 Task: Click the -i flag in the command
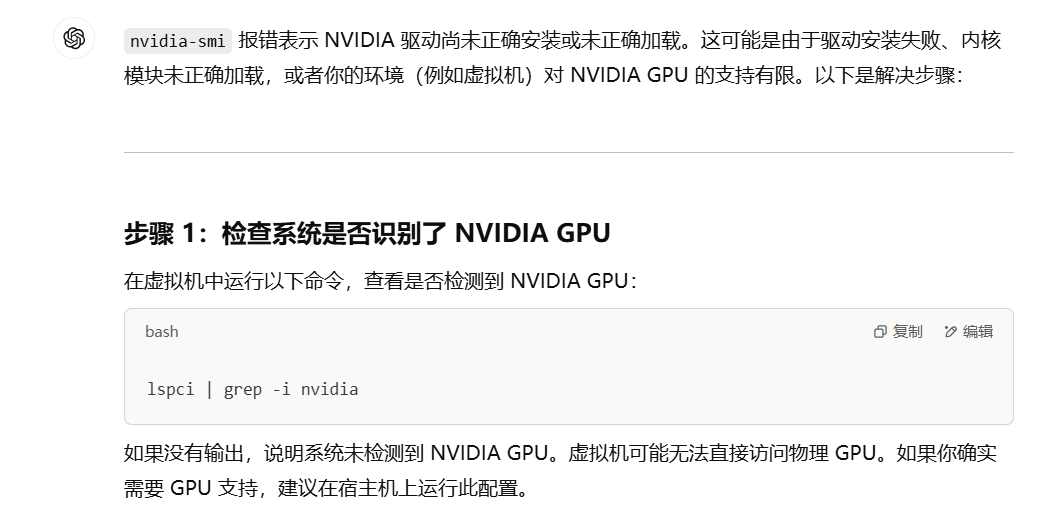(281, 389)
